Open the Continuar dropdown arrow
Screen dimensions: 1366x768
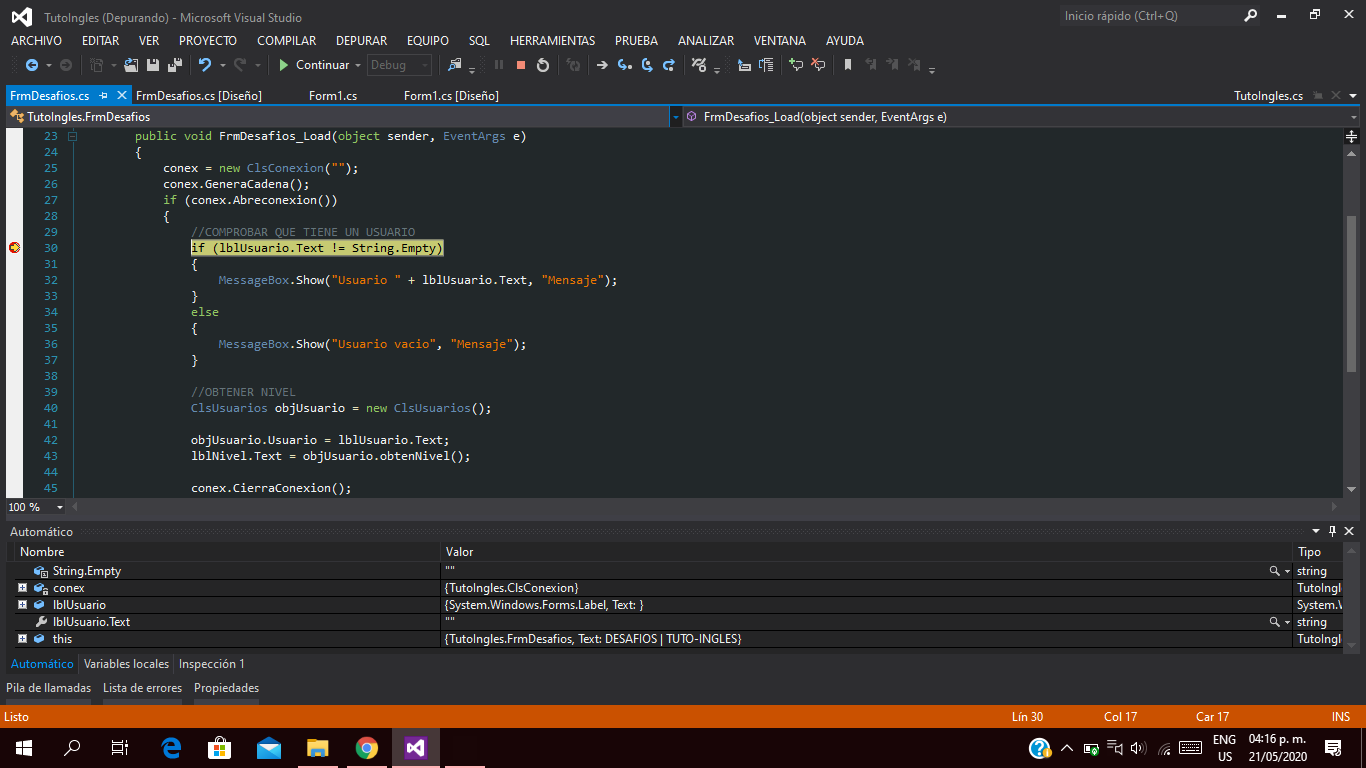358,65
